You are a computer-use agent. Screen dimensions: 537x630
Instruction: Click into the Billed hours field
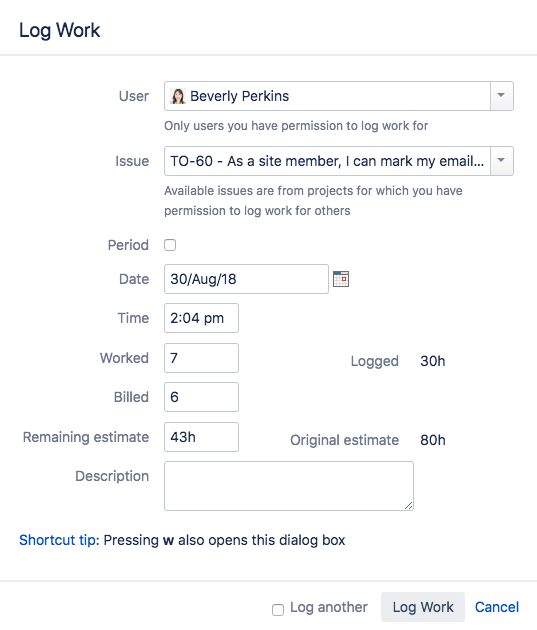(x=201, y=397)
